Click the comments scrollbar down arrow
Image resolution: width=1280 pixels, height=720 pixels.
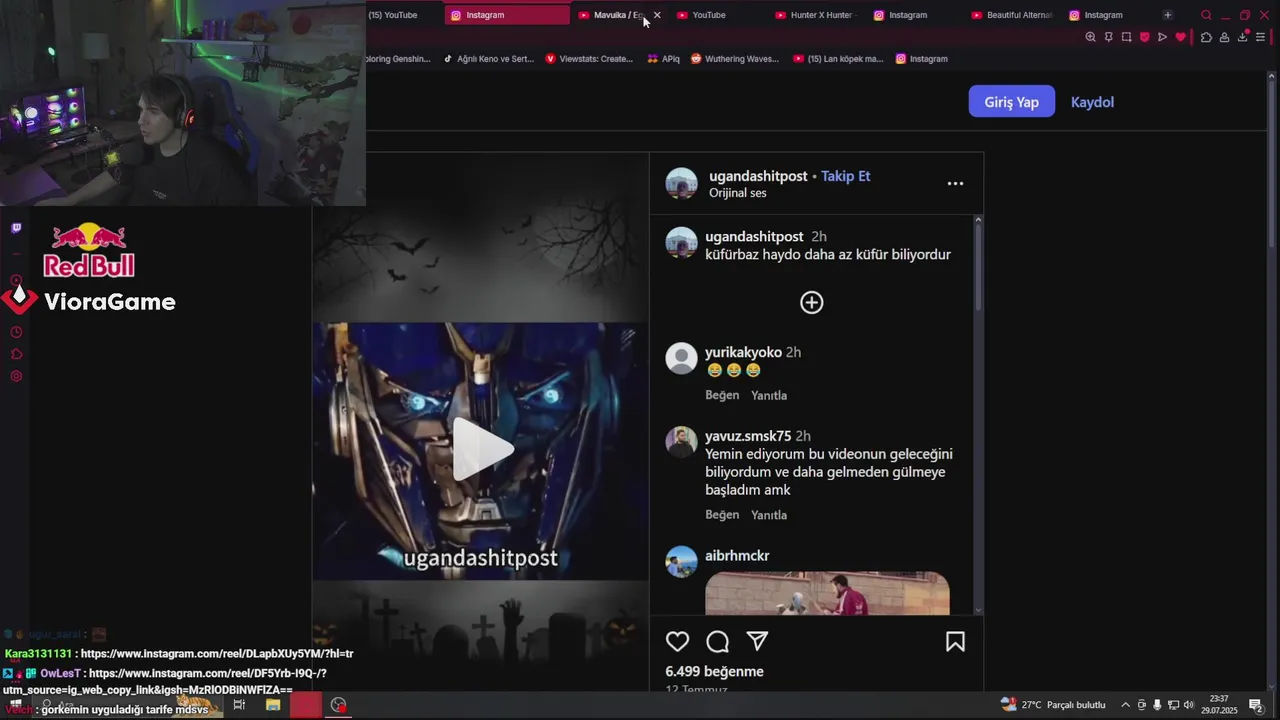pos(978,610)
